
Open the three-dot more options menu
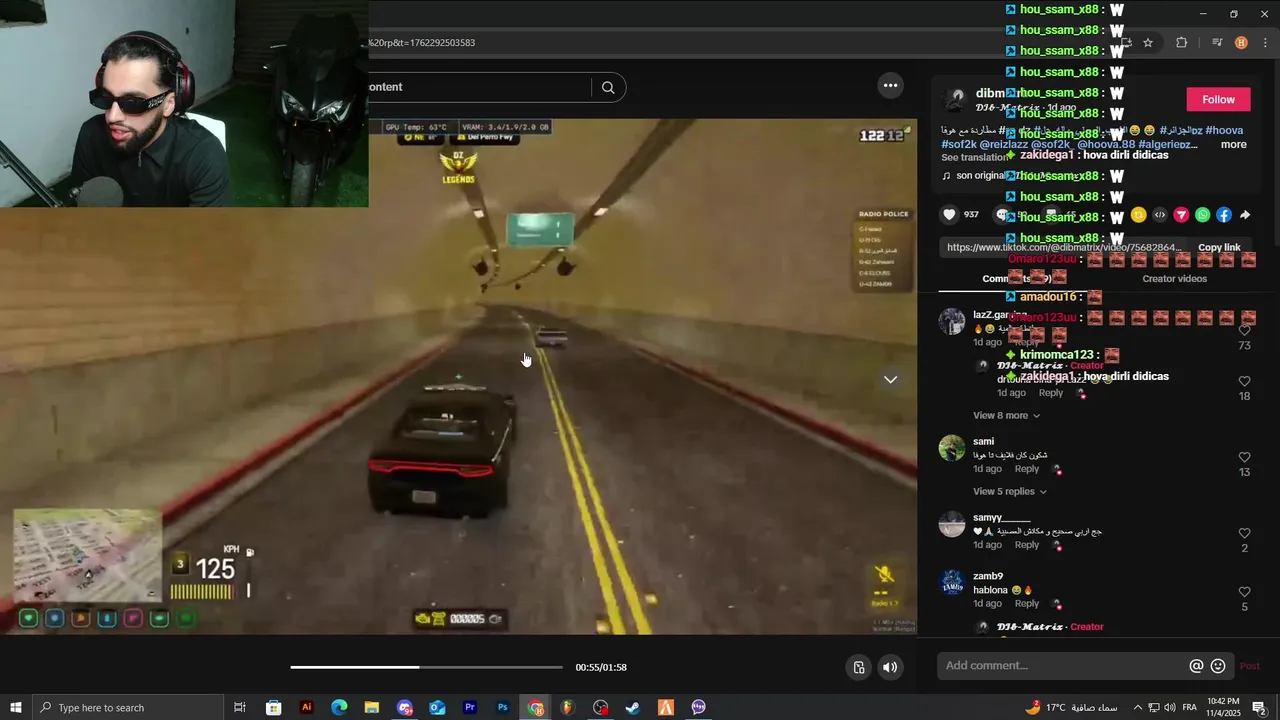click(890, 86)
